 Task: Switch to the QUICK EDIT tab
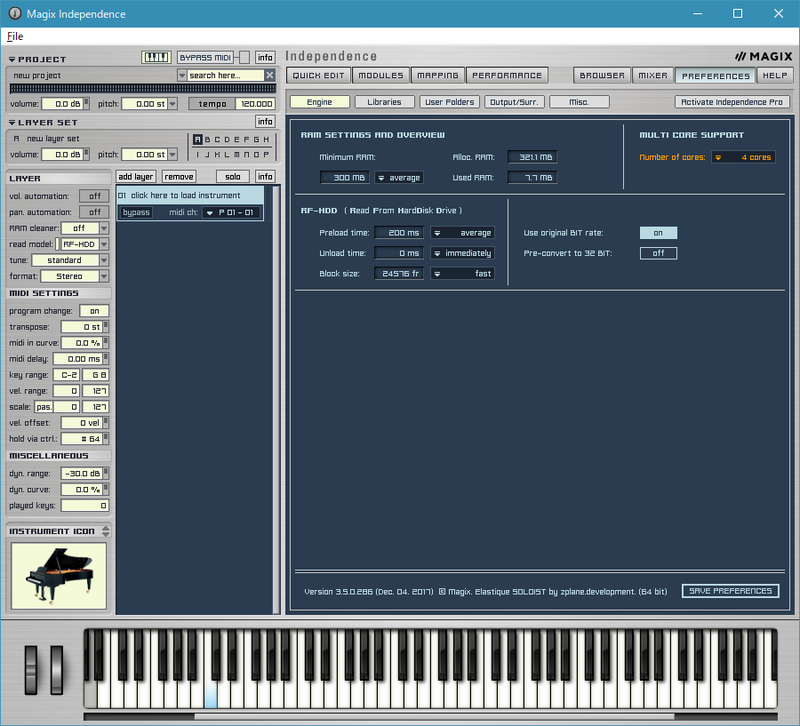point(318,76)
